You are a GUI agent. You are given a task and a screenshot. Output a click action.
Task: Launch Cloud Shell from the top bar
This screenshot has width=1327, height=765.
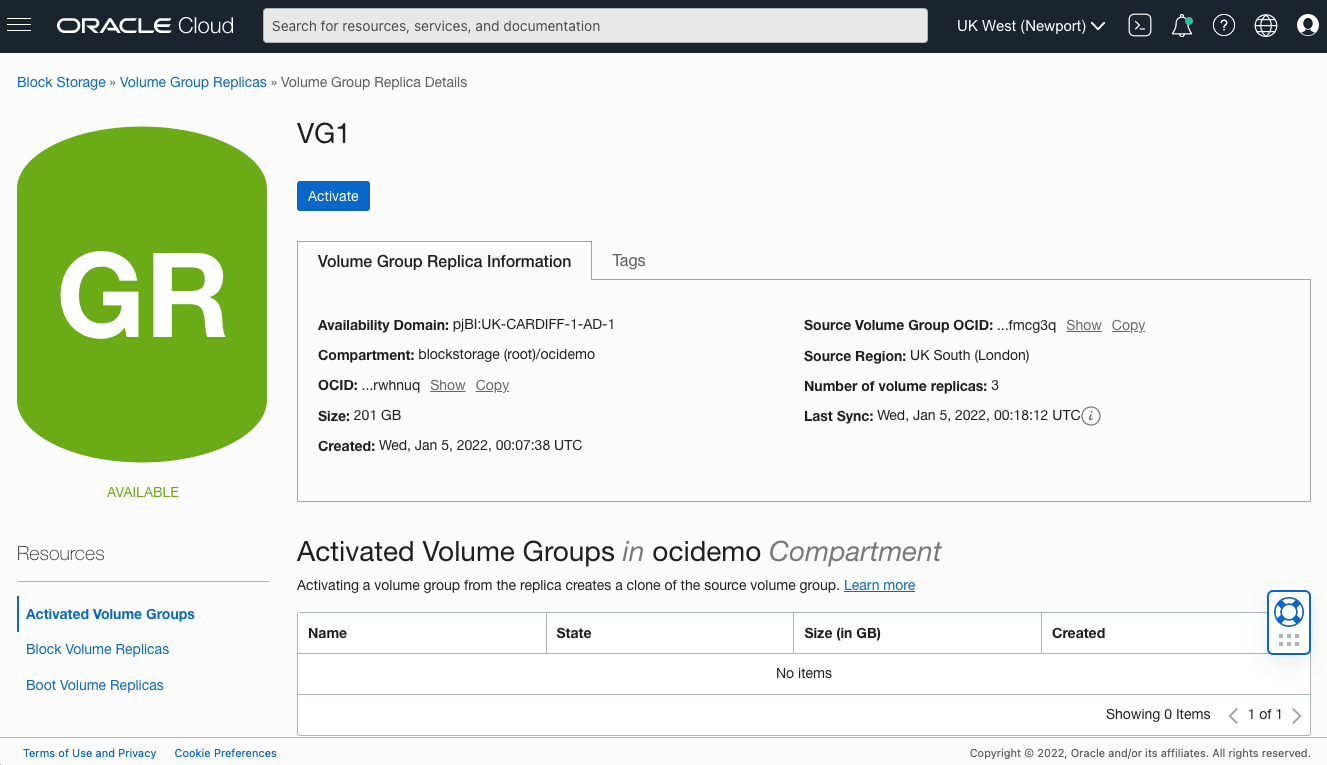click(x=1139, y=25)
